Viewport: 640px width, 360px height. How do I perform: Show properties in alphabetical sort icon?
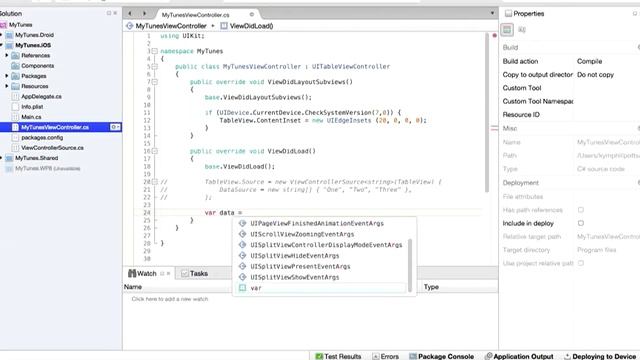coord(522,29)
